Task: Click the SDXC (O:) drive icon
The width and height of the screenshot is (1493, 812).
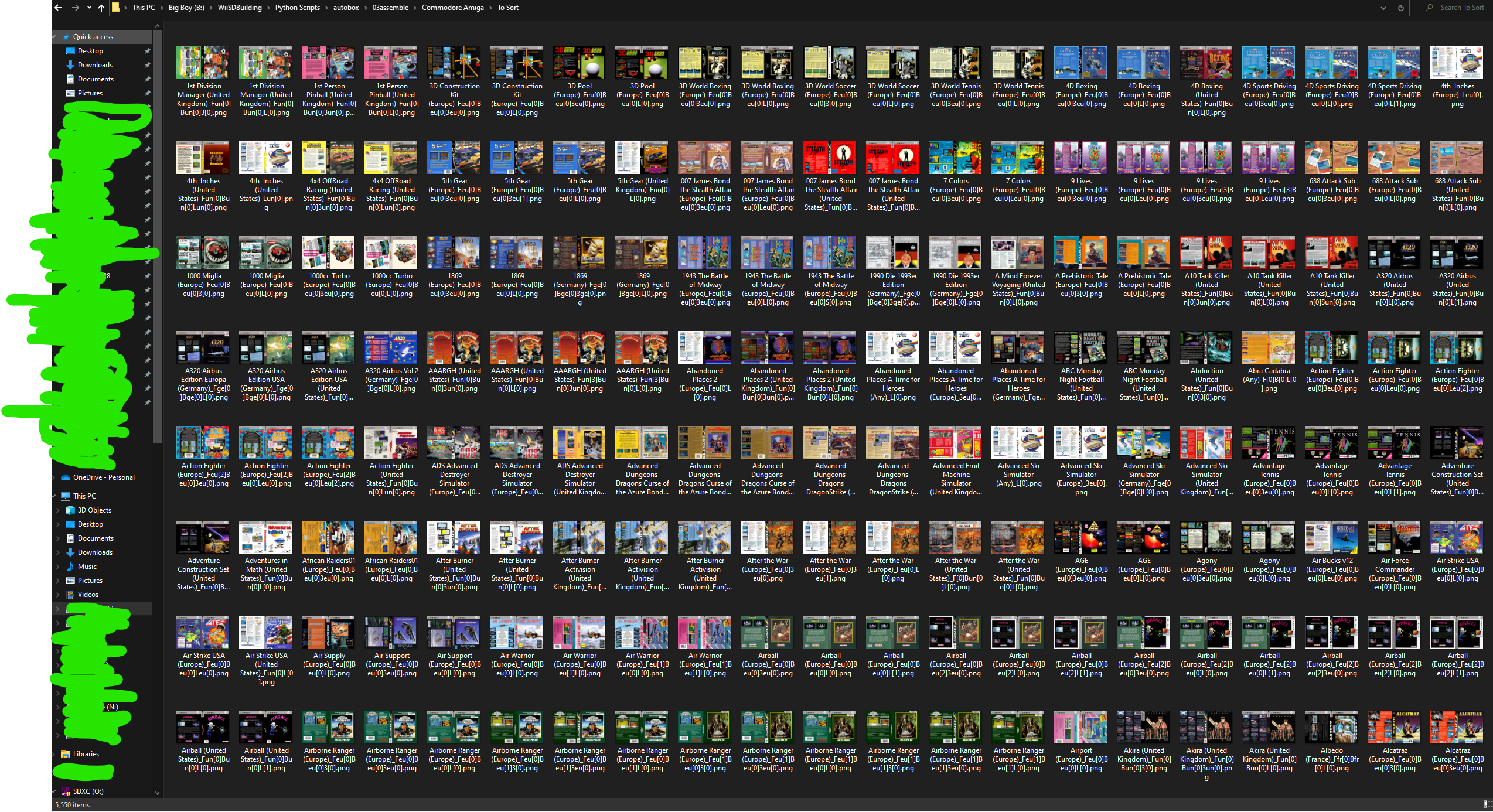Action: coord(66,791)
